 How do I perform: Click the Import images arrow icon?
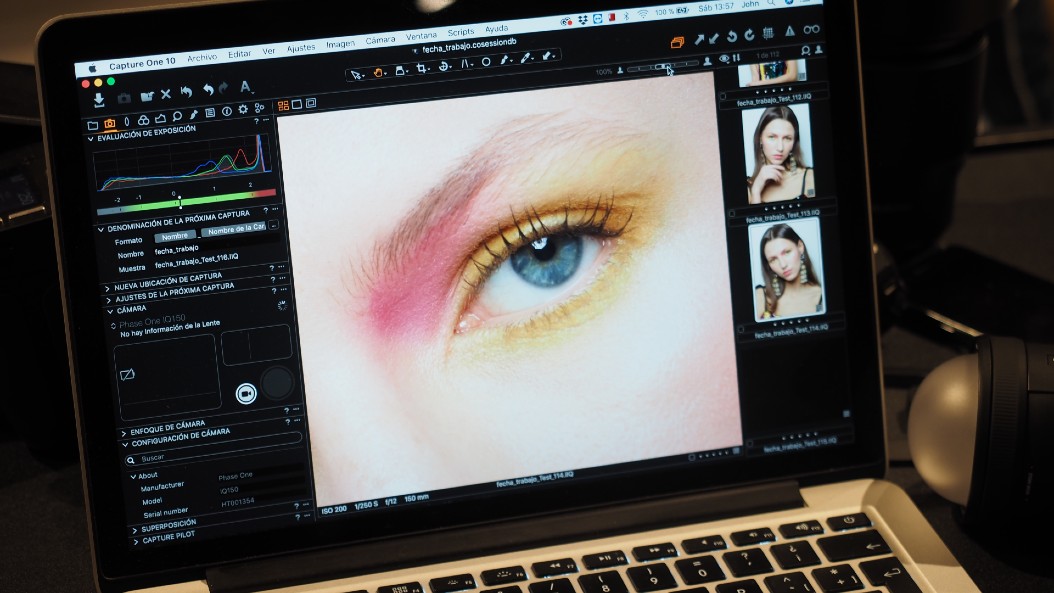[99, 99]
